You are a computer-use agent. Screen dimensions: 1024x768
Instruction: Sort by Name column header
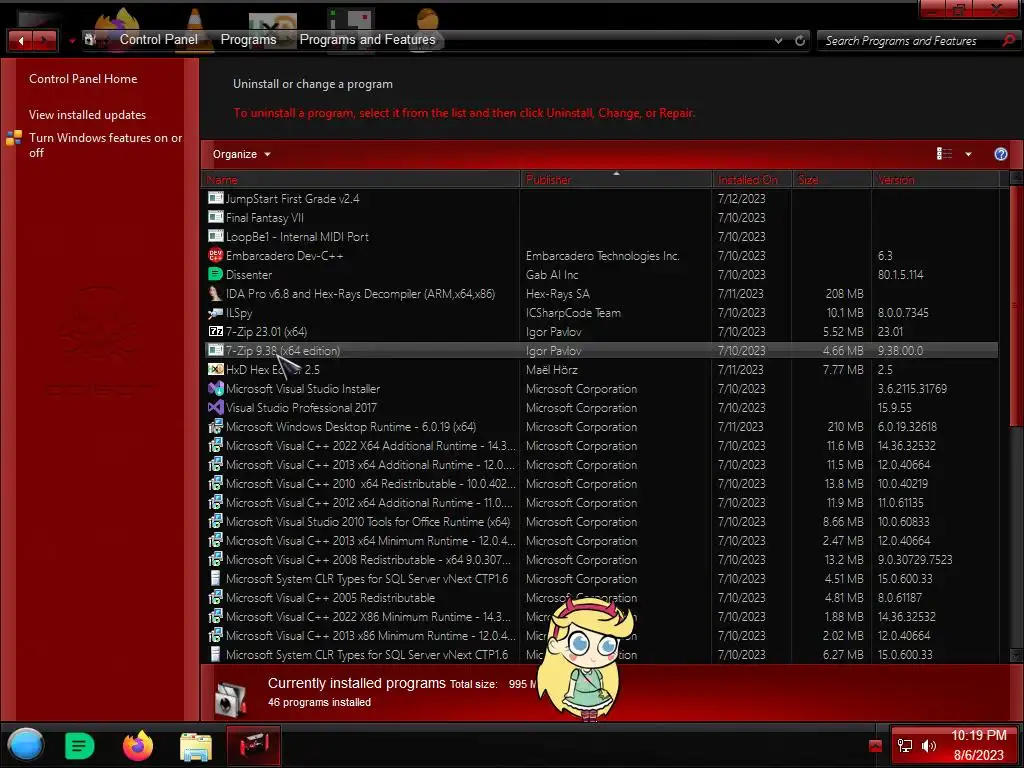[361, 180]
